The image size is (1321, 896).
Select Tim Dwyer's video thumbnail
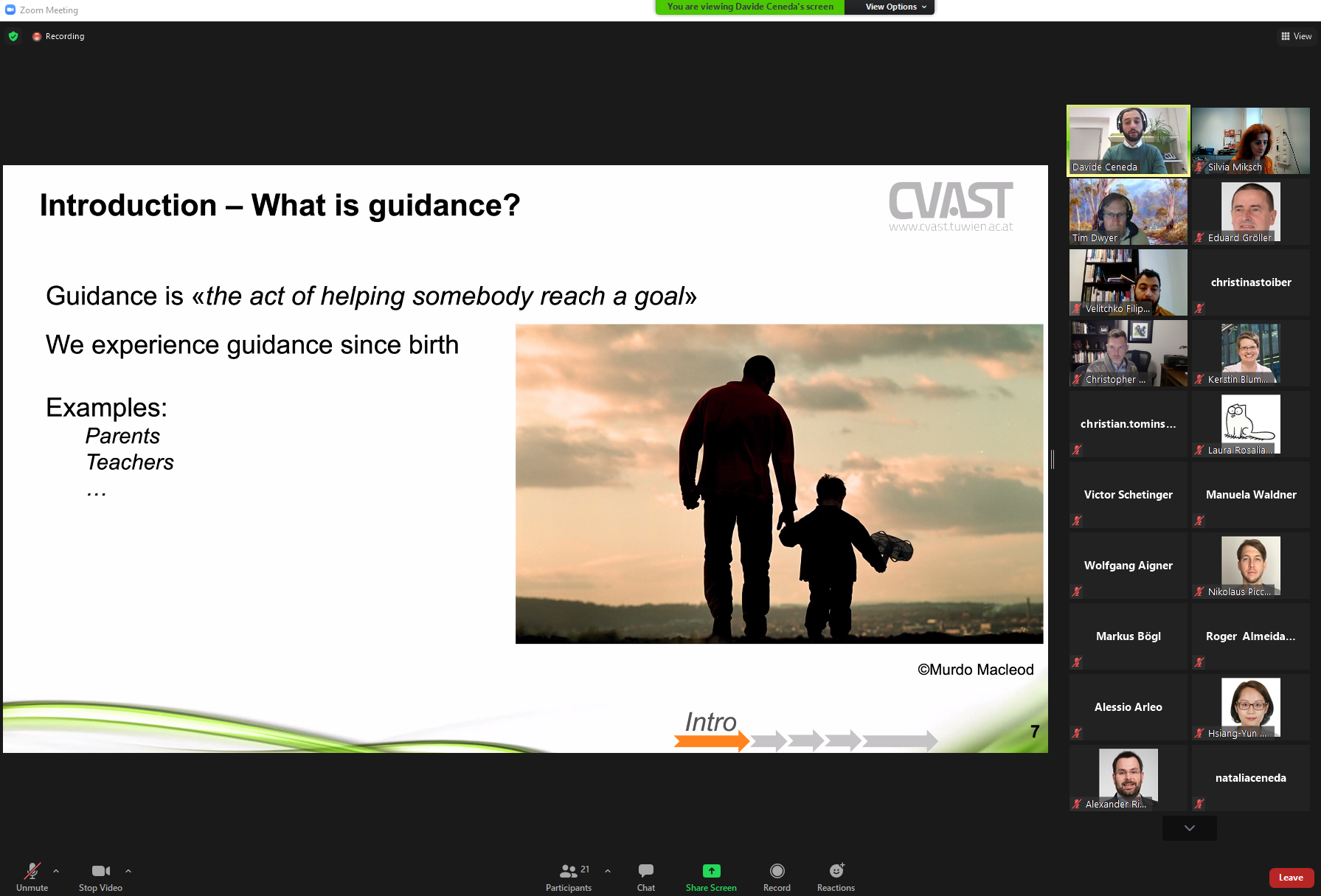click(x=1128, y=212)
